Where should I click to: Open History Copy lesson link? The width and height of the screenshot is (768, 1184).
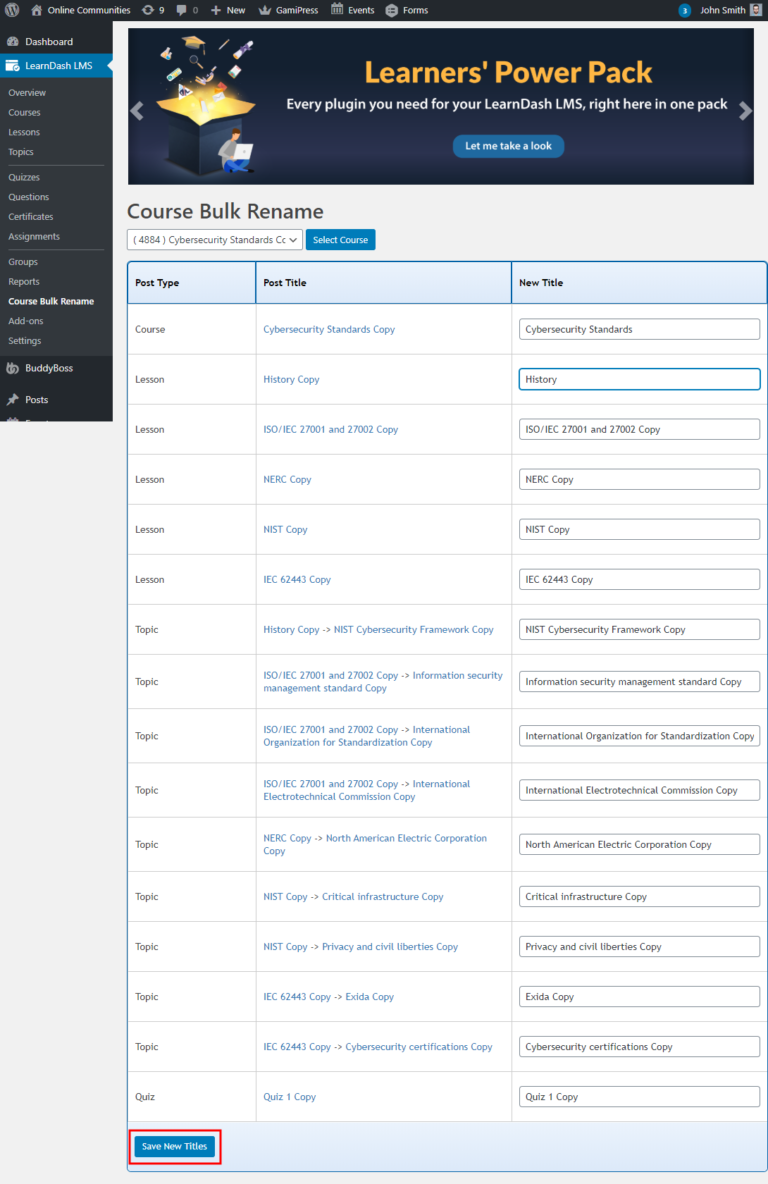pos(291,379)
